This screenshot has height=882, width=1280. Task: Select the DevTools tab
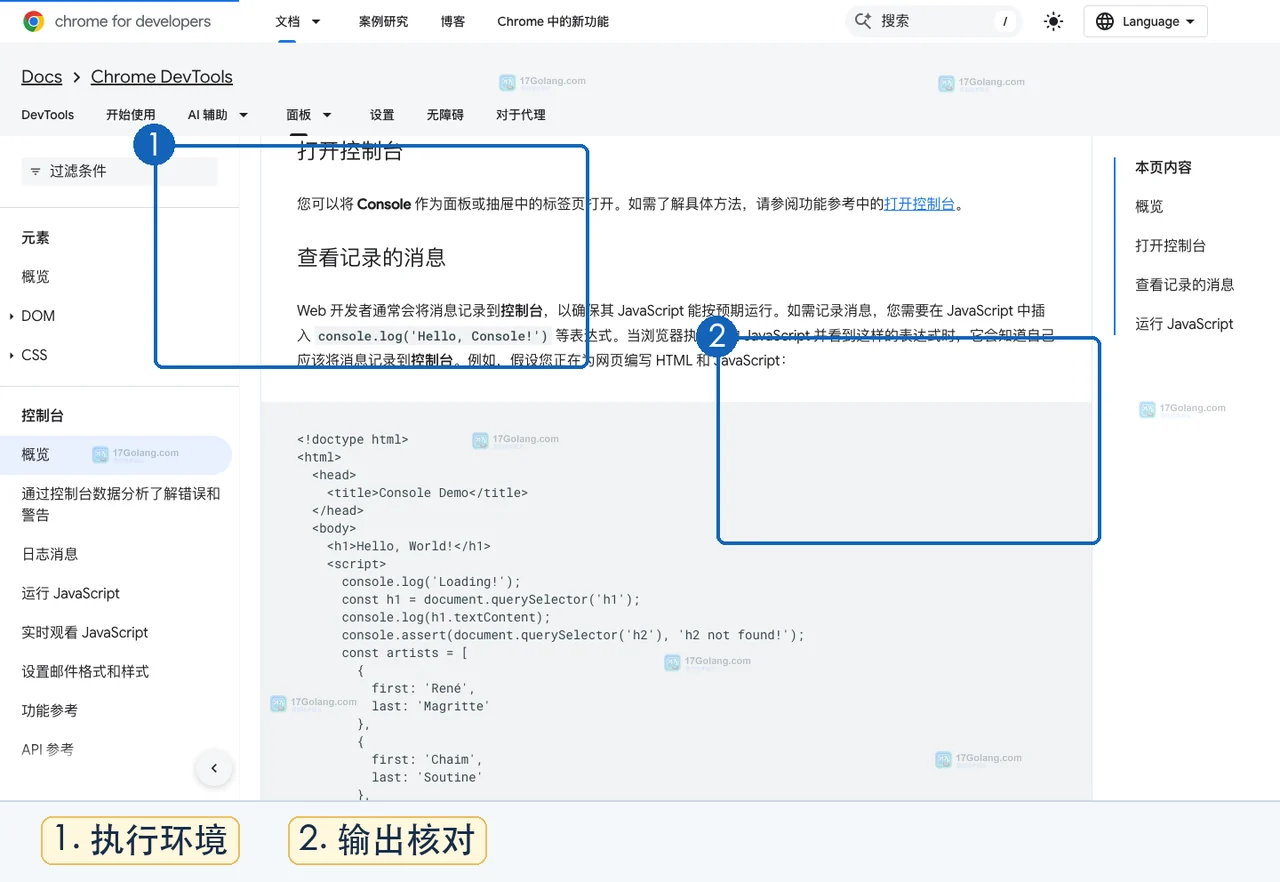point(48,115)
